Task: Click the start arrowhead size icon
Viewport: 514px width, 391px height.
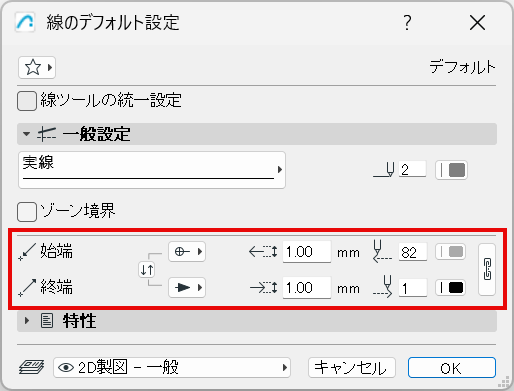Action: pos(263,252)
